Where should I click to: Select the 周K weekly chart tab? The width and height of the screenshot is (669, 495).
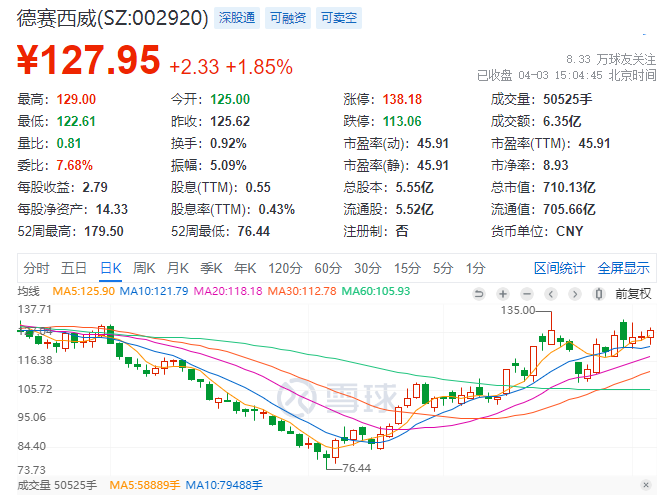[144, 267]
